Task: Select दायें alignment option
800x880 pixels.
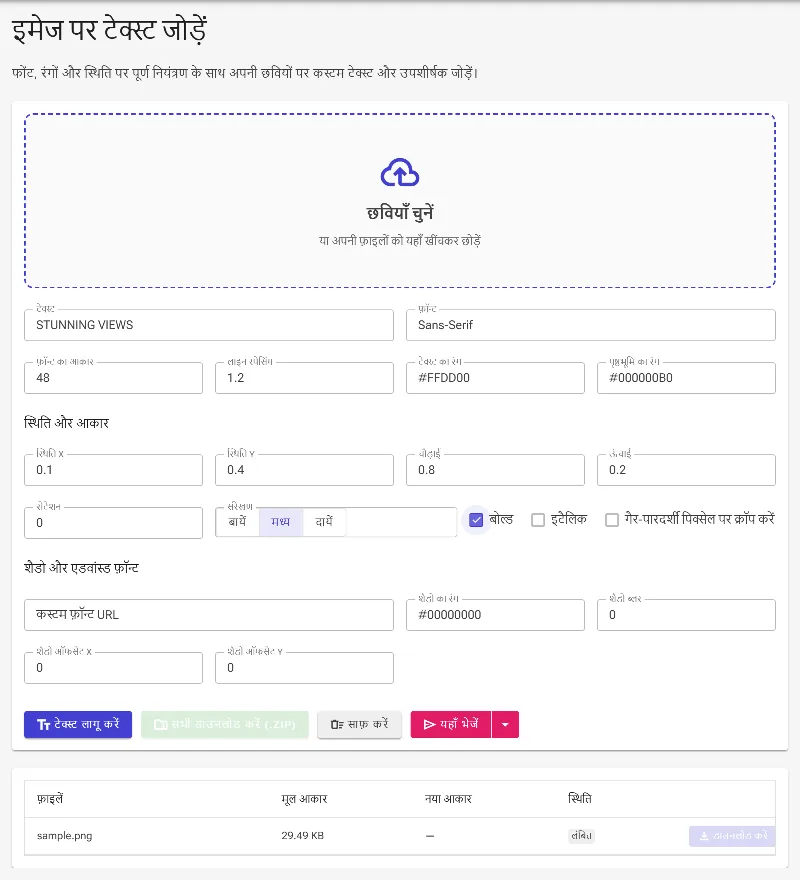Action: click(324, 522)
